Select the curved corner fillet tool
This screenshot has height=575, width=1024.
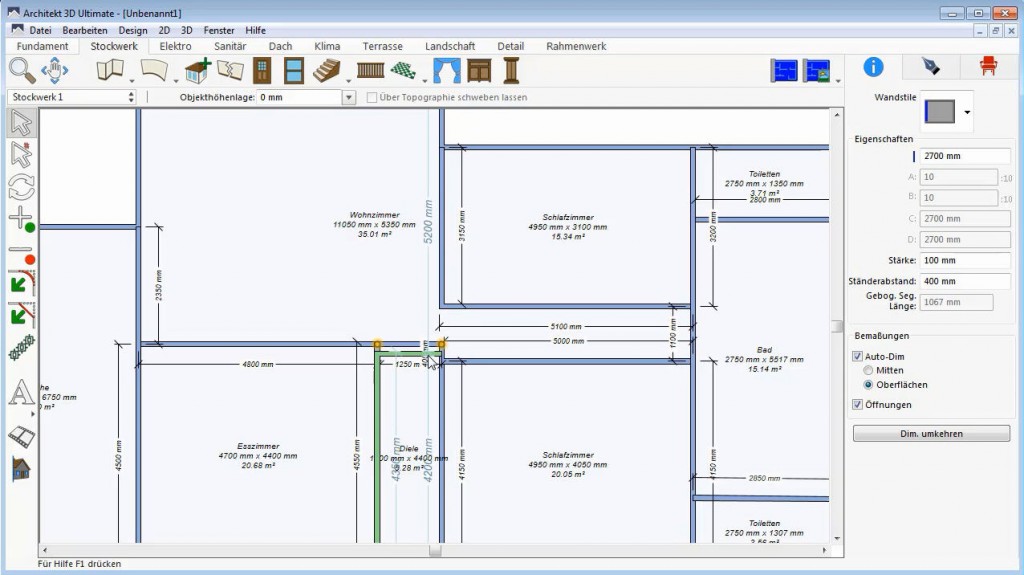pyautogui.click(x=22, y=284)
